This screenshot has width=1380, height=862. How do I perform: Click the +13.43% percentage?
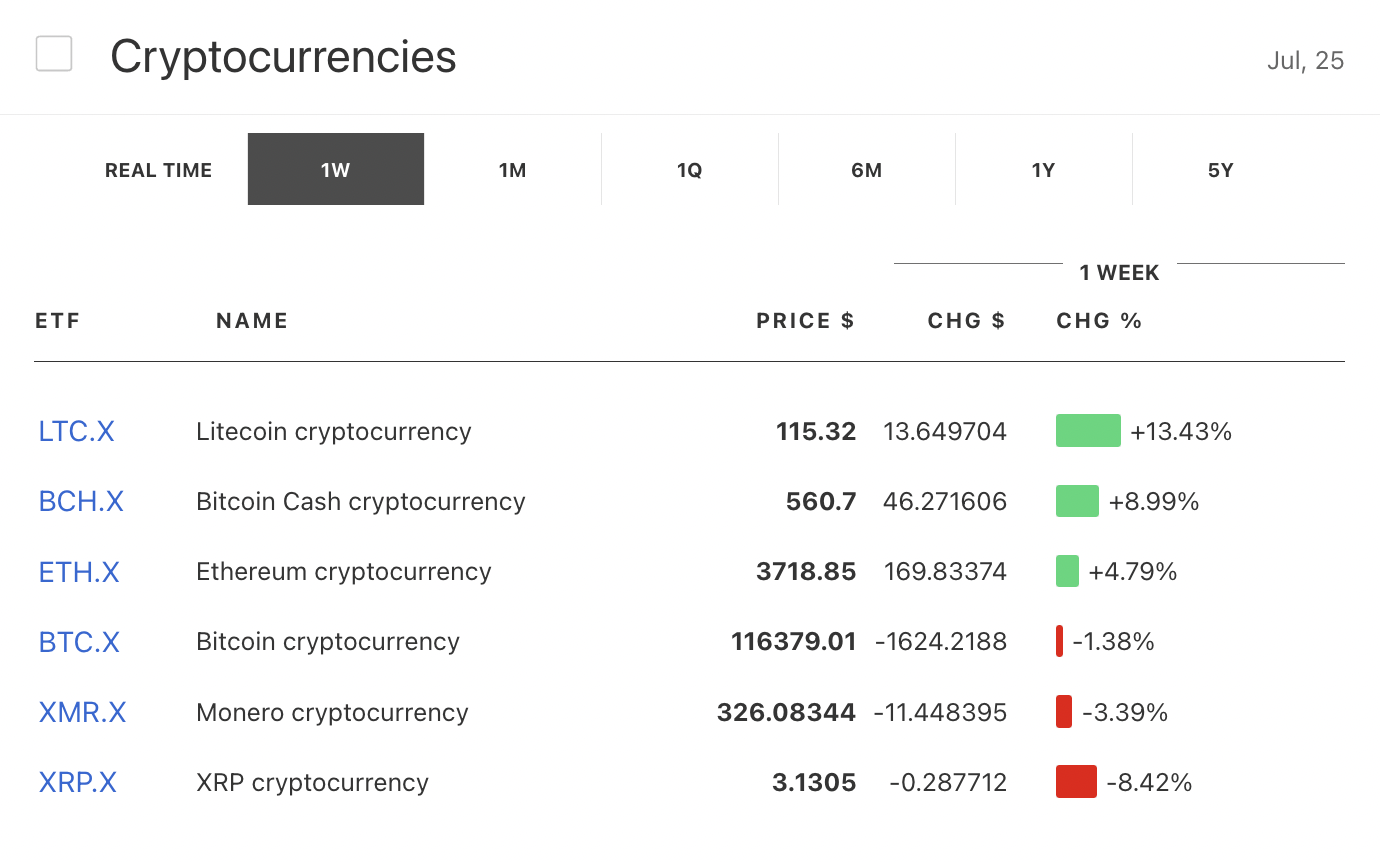(x=1181, y=432)
